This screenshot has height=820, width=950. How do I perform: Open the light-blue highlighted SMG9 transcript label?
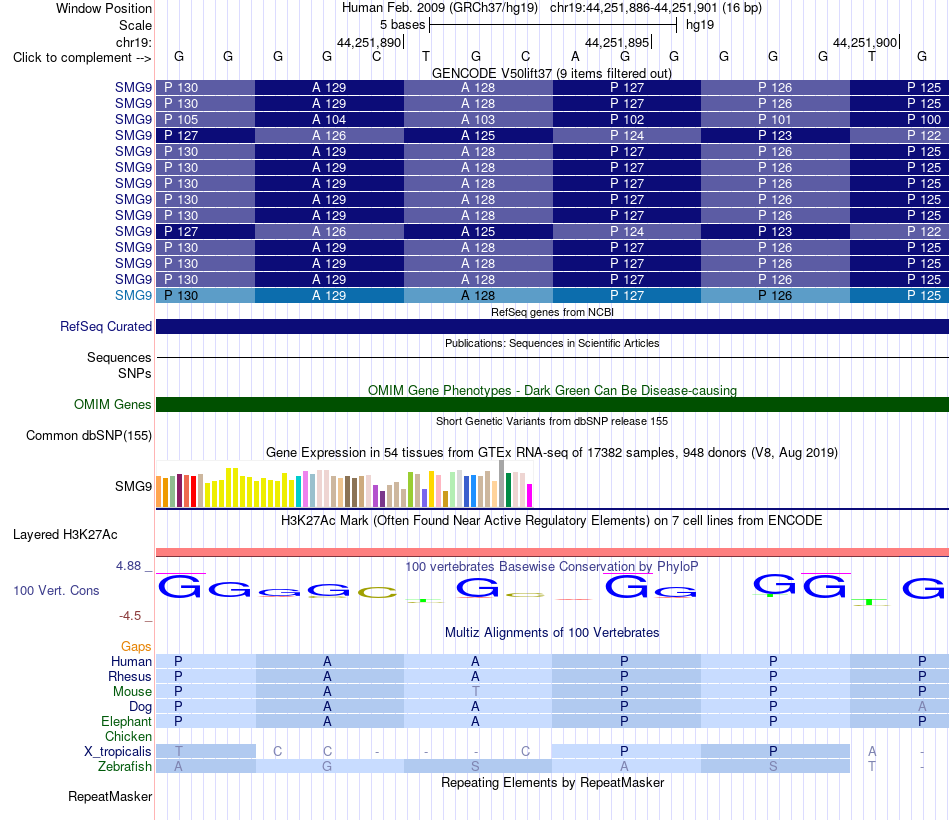point(133,295)
